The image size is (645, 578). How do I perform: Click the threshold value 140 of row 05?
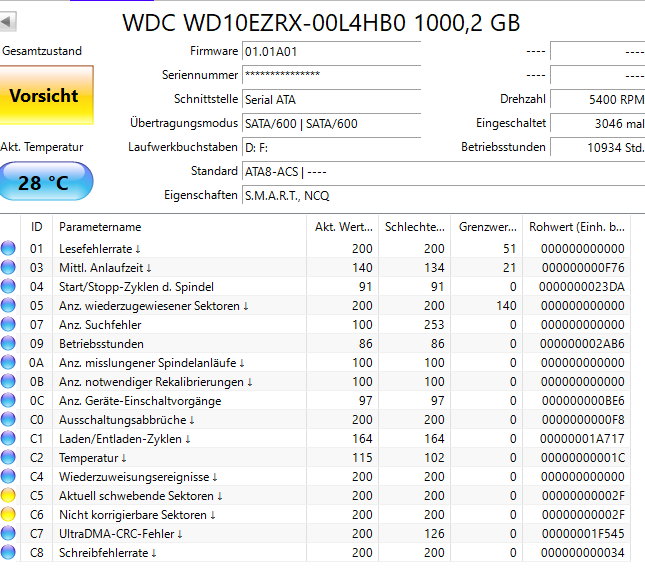tap(504, 306)
